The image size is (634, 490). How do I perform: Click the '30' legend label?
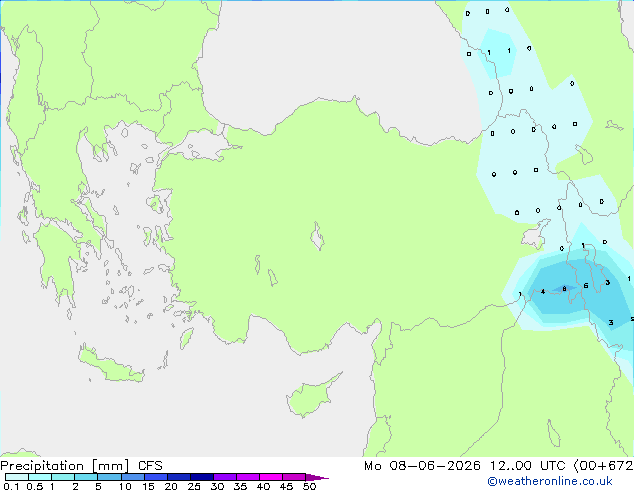pyautogui.click(x=217, y=486)
